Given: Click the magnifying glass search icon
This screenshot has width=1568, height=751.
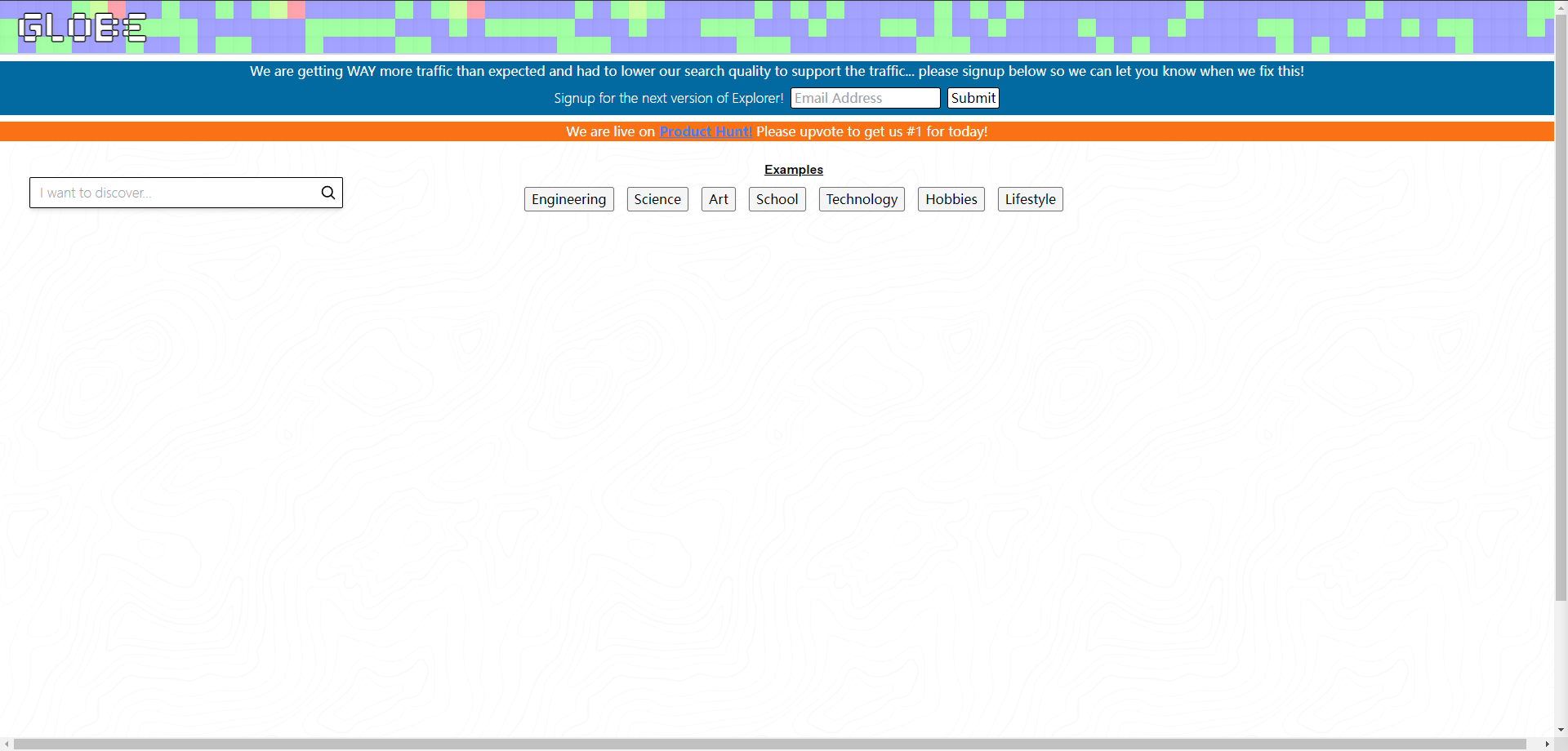Looking at the screenshot, I should point(328,193).
